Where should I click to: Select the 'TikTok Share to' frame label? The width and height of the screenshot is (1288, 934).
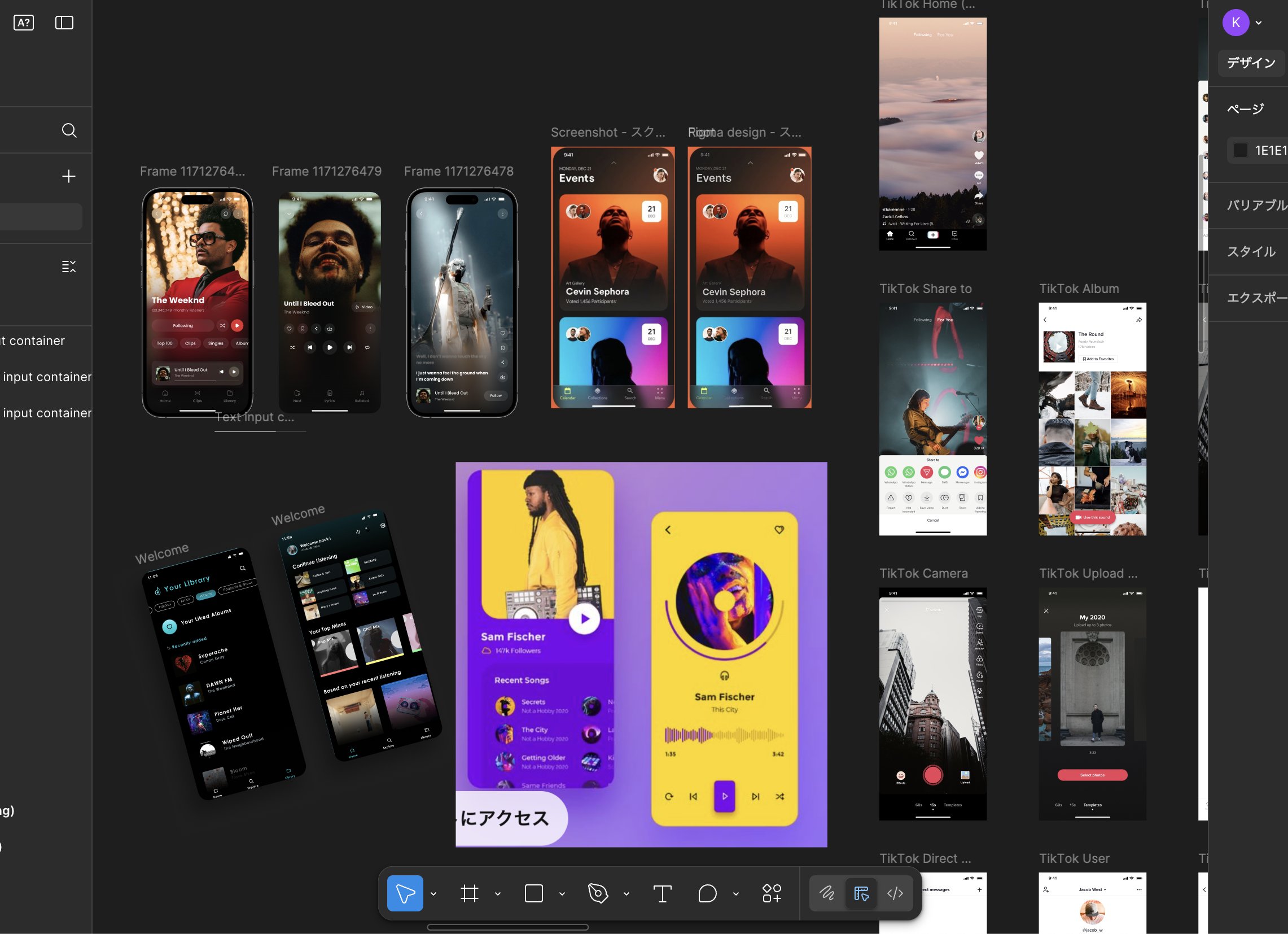925,289
